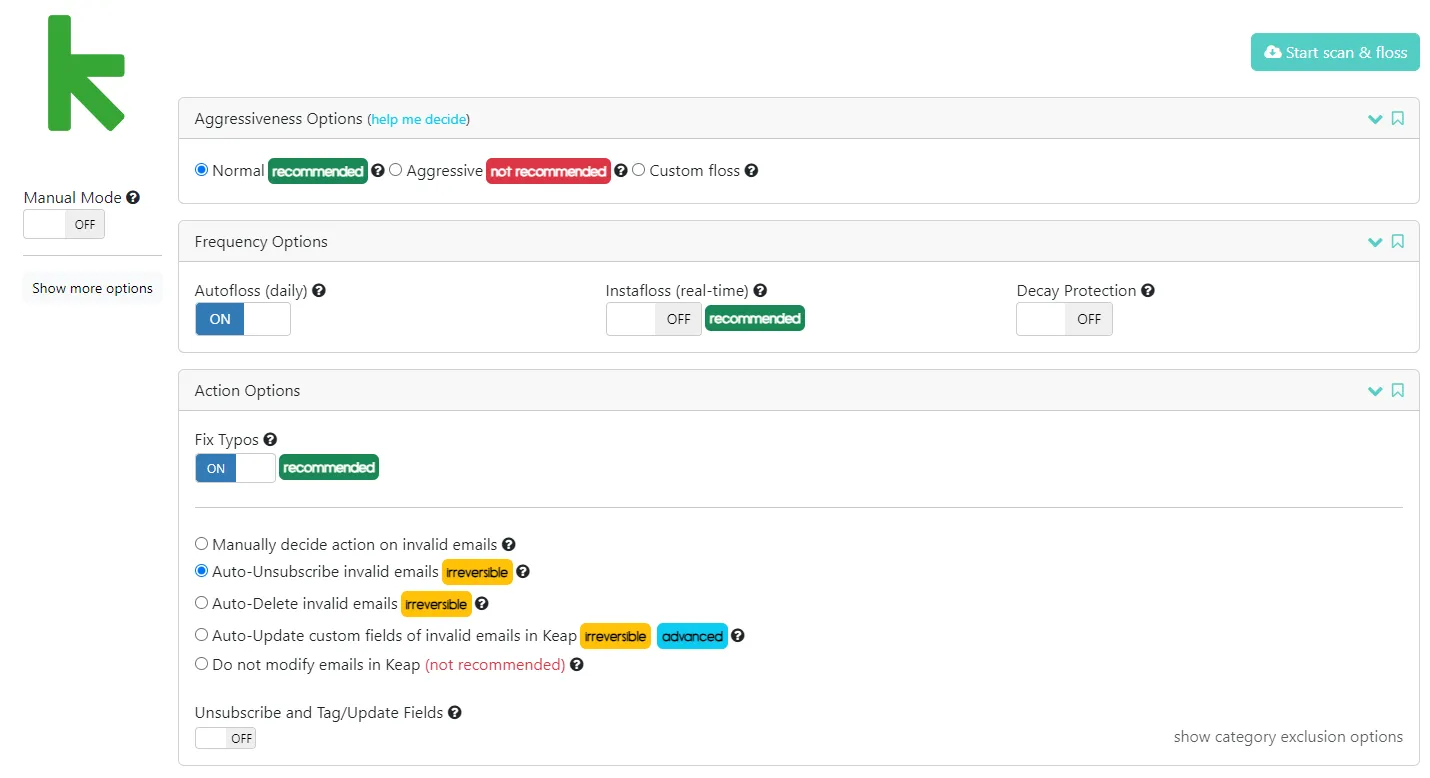Image resolution: width=1430 pixels, height=778 pixels.
Task: Click irreversible badge on Auto-Delete option
Action: point(436,604)
